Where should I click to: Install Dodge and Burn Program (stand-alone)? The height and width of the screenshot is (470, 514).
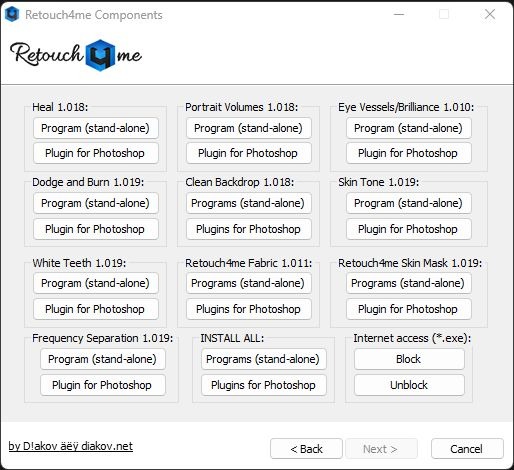[x=96, y=203]
